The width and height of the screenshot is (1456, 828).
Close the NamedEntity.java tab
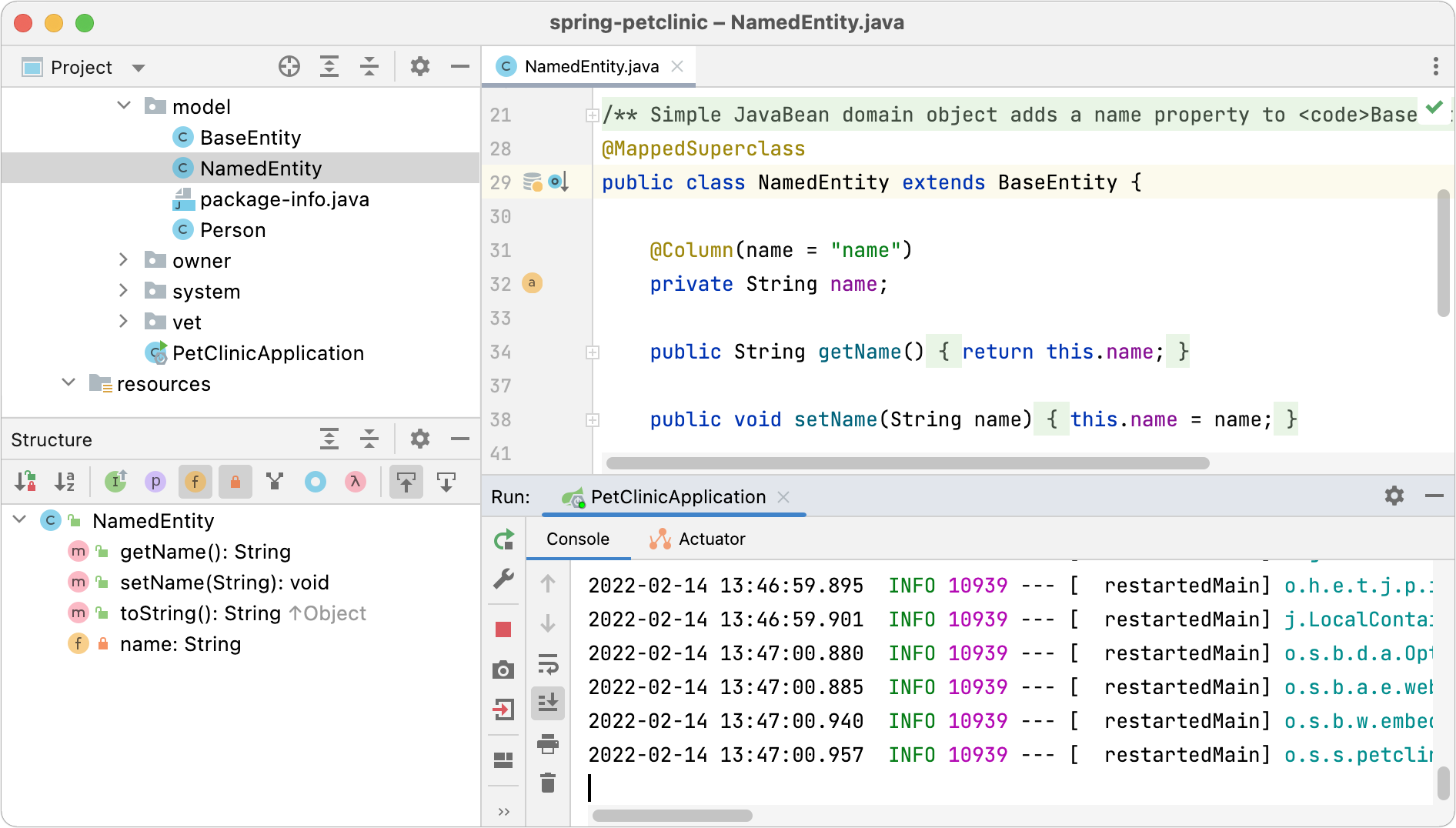[x=677, y=67]
